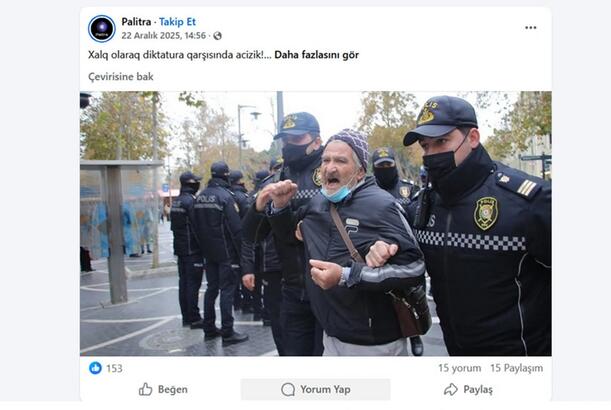Open the three-dot post options menu

(x=530, y=28)
